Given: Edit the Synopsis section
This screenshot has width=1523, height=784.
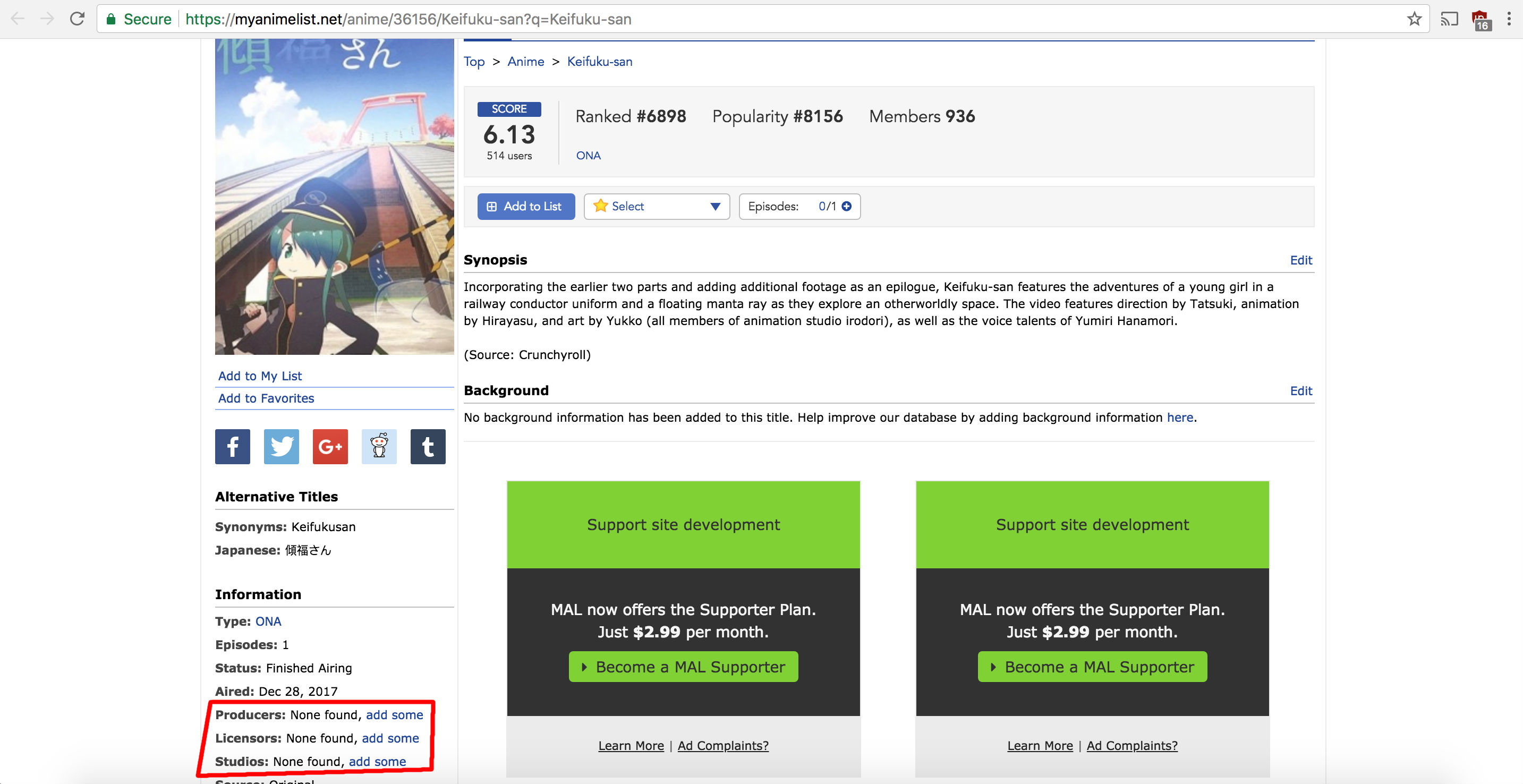Looking at the screenshot, I should [x=1301, y=260].
